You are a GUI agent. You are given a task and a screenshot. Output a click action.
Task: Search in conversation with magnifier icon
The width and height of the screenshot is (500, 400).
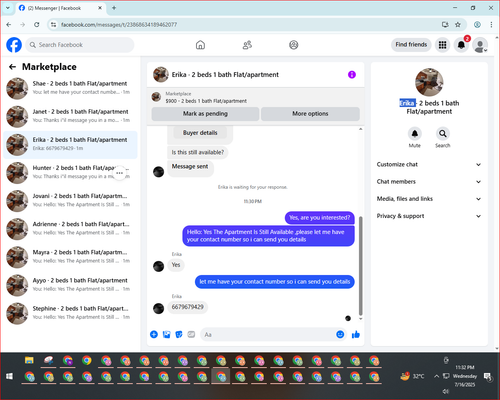coord(443,134)
